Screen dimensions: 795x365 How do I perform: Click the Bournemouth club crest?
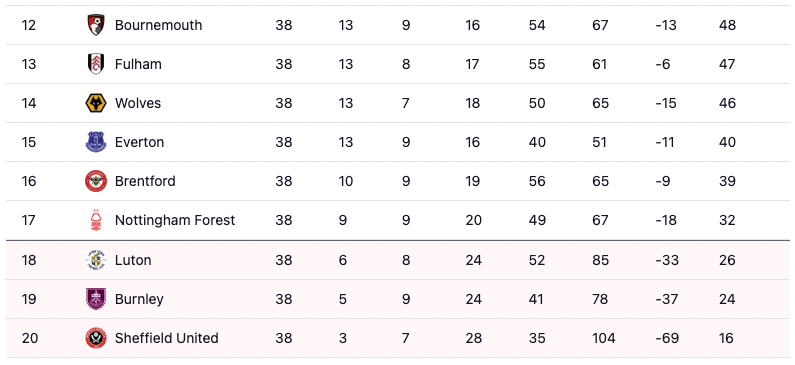[x=96, y=25]
